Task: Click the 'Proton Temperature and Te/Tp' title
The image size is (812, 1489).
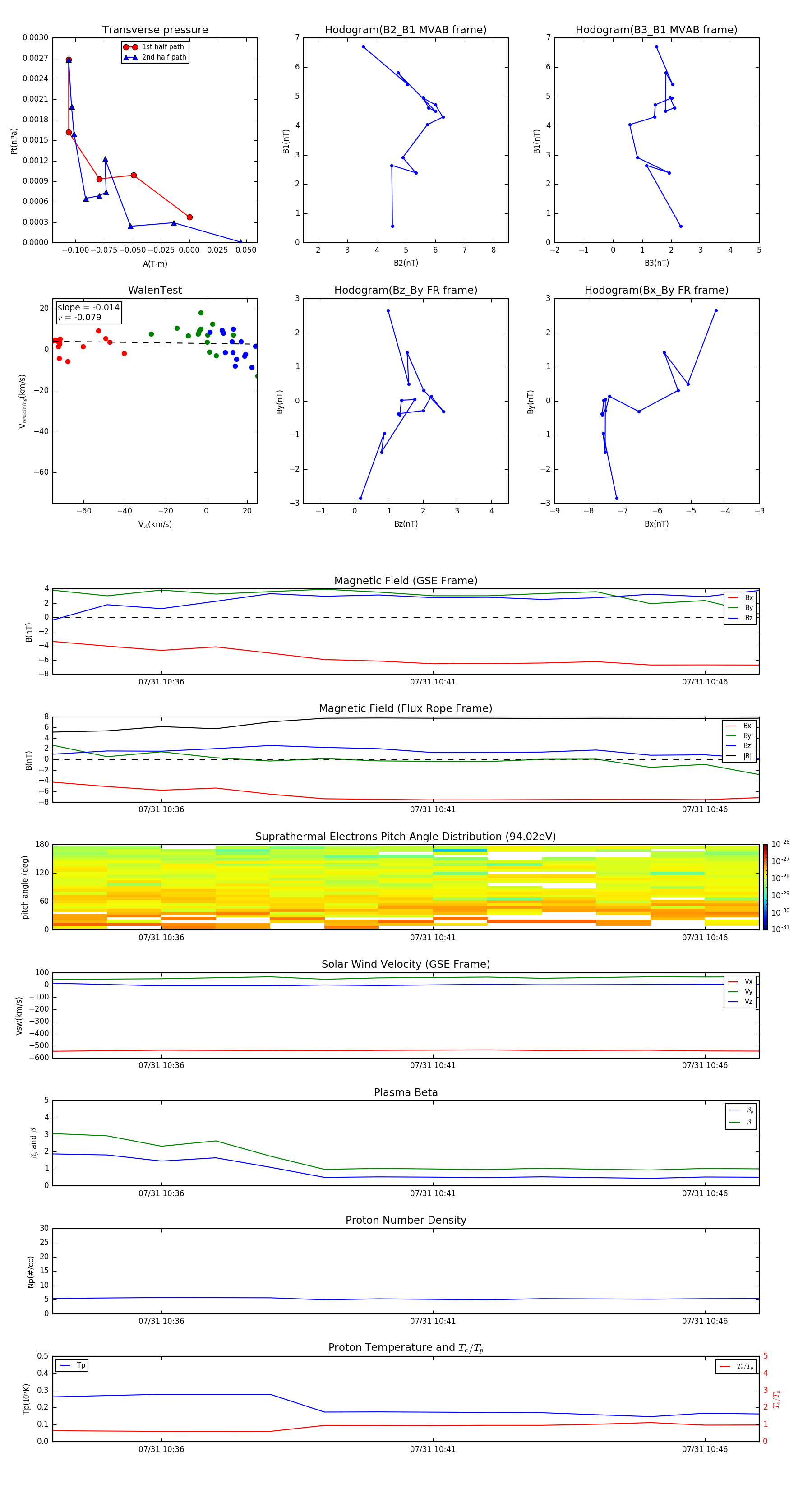Action: 406,1347
